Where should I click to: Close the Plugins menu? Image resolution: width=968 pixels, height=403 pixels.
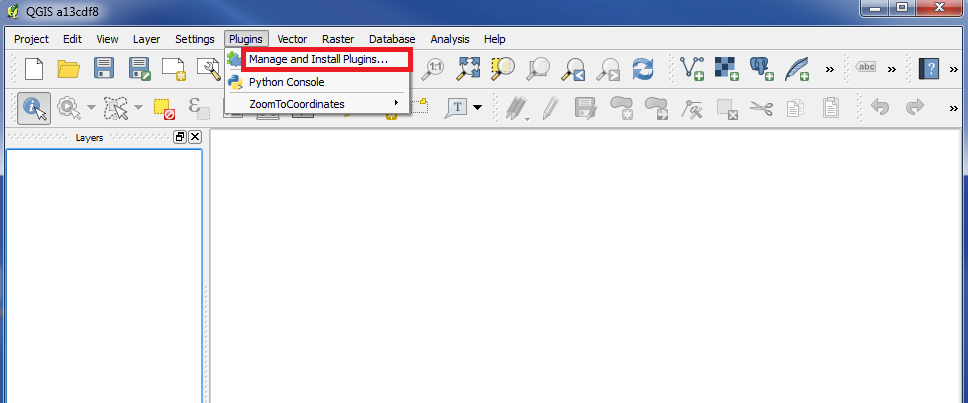point(246,39)
